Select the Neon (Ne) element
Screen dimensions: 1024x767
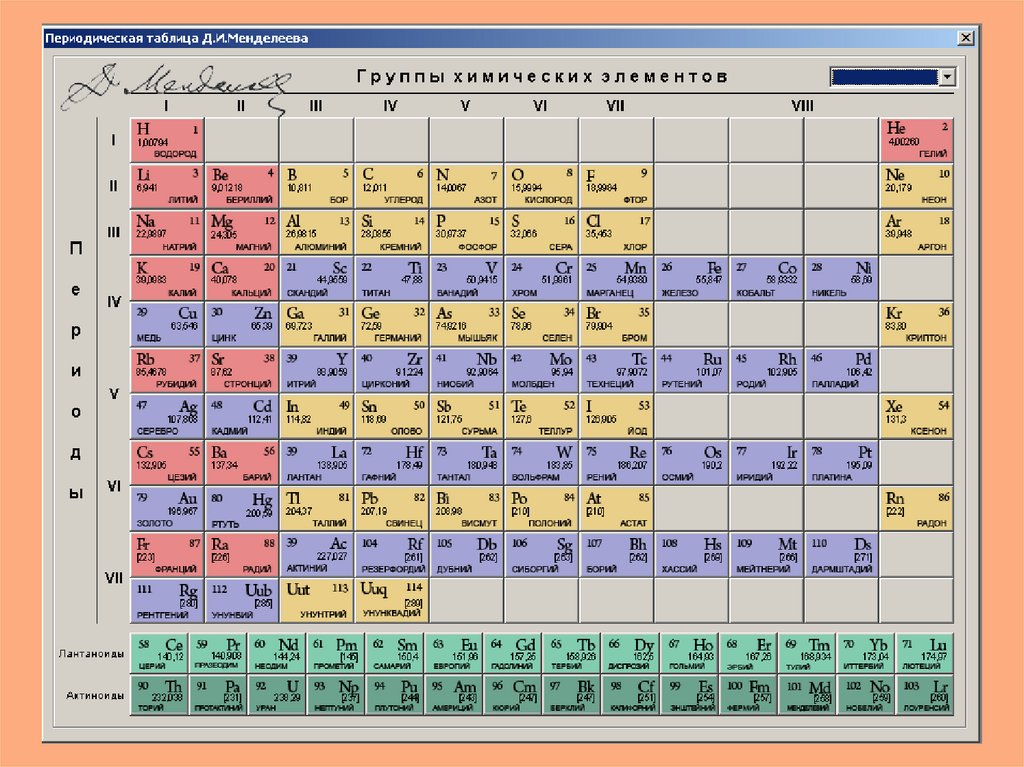pos(916,186)
